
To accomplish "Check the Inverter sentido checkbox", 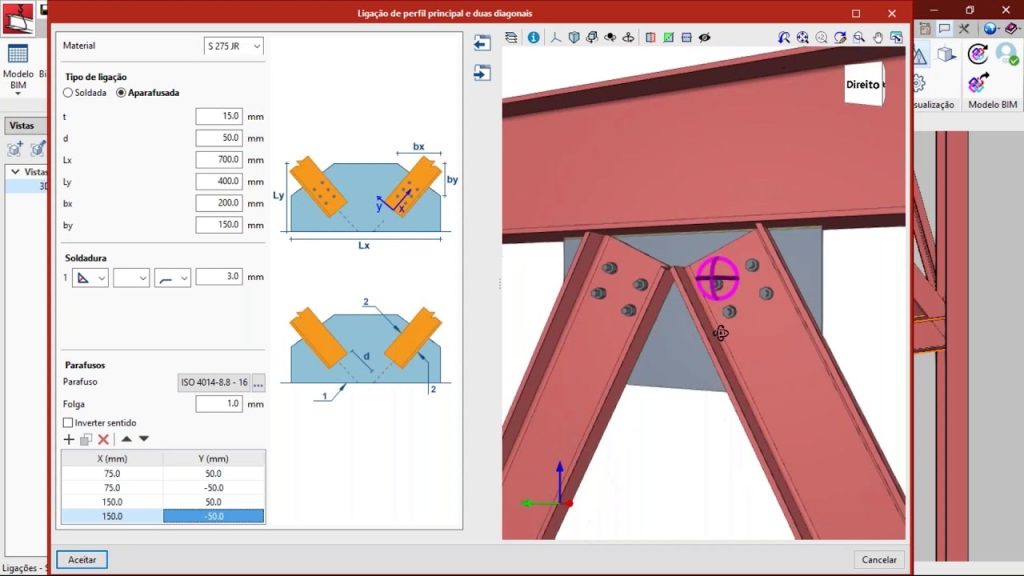I will [68, 422].
